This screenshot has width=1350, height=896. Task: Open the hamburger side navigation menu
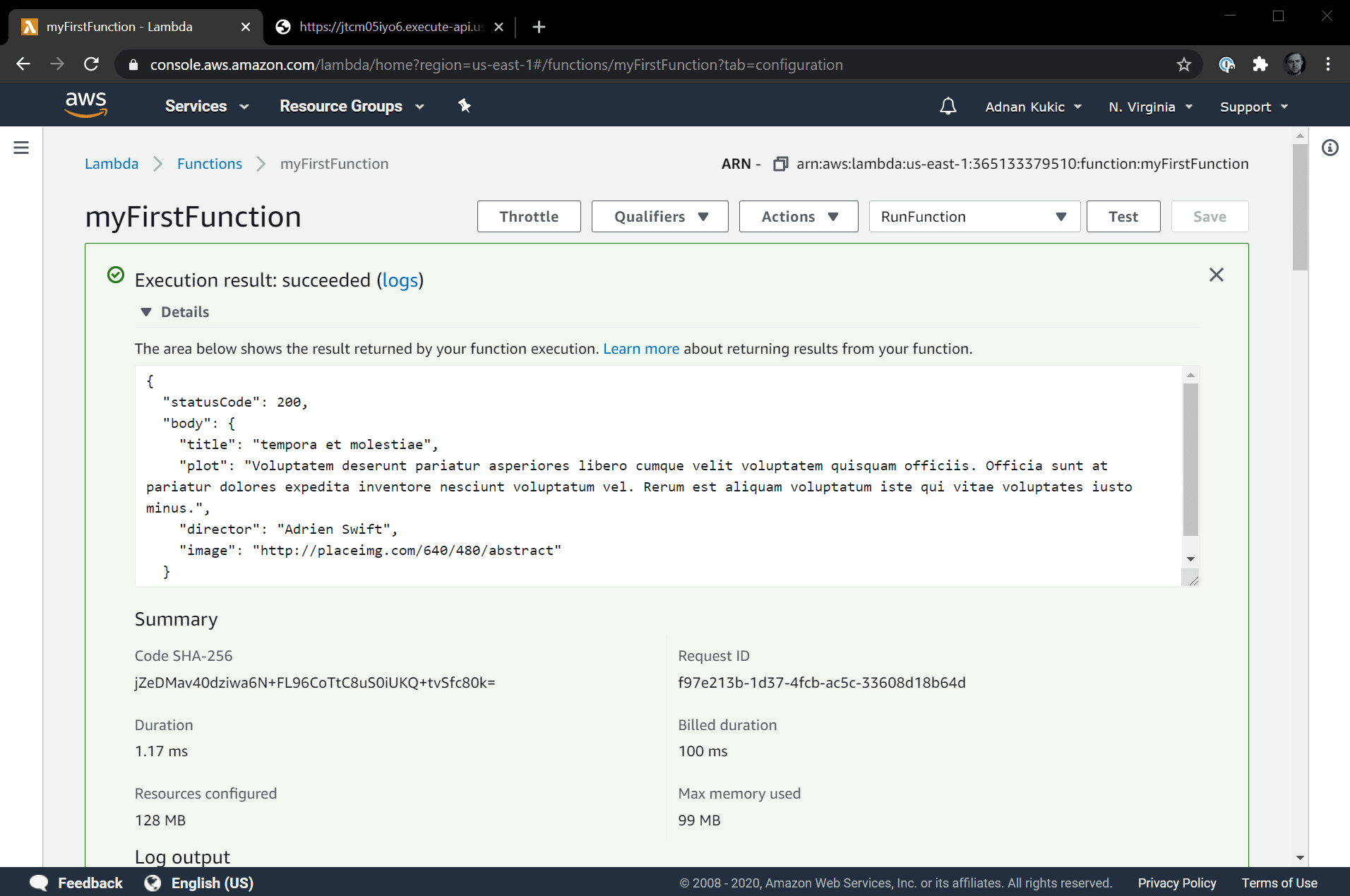(x=21, y=148)
